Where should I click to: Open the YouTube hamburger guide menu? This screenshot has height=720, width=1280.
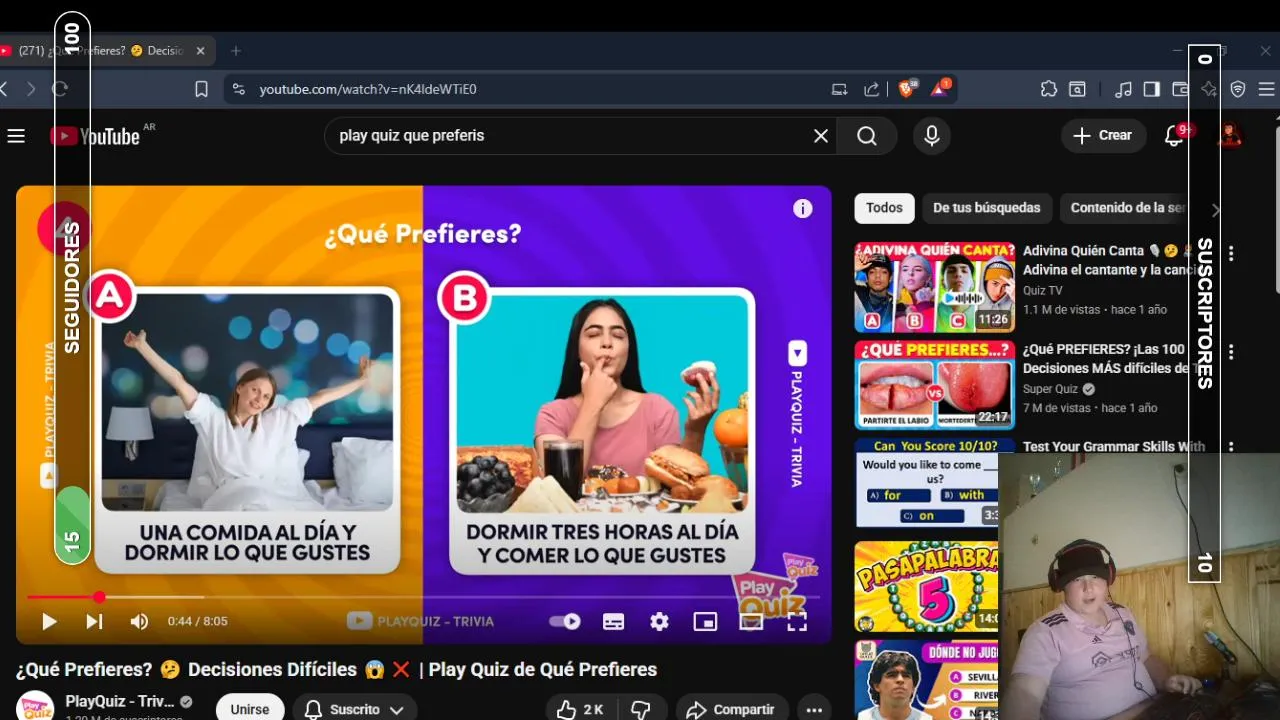(16, 136)
